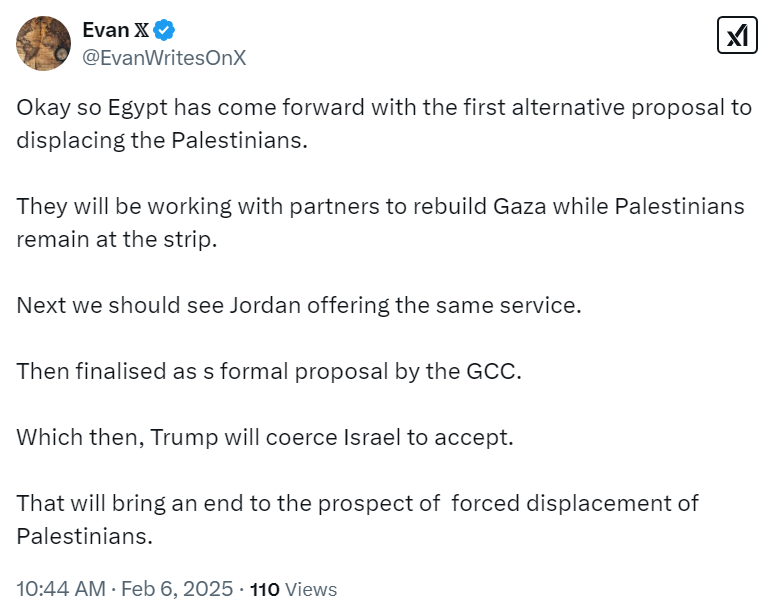Click the word "GCC" in the post

pyautogui.click(x=494, y=371)
